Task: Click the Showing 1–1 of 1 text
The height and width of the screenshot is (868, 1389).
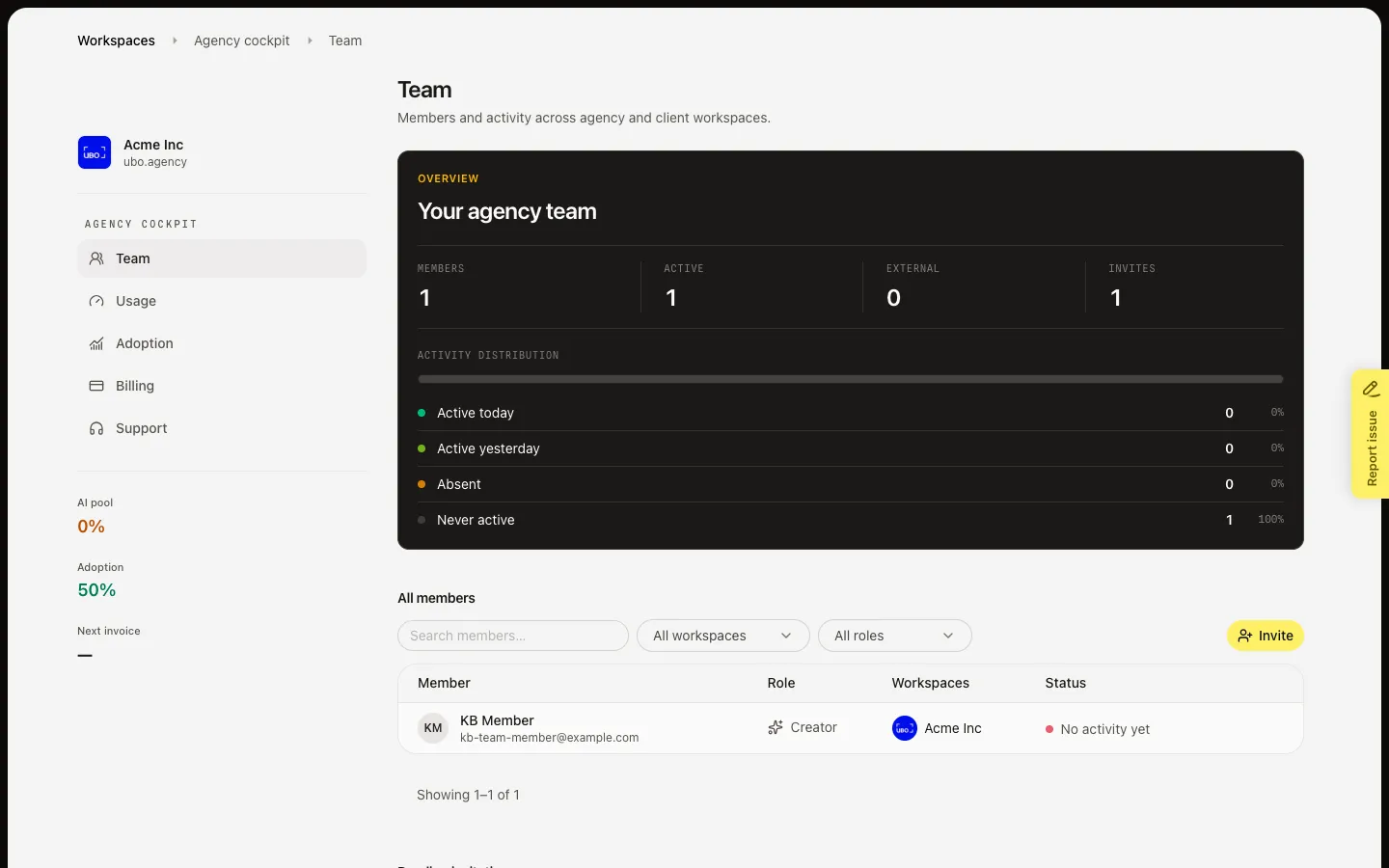Action: [468, 795]
